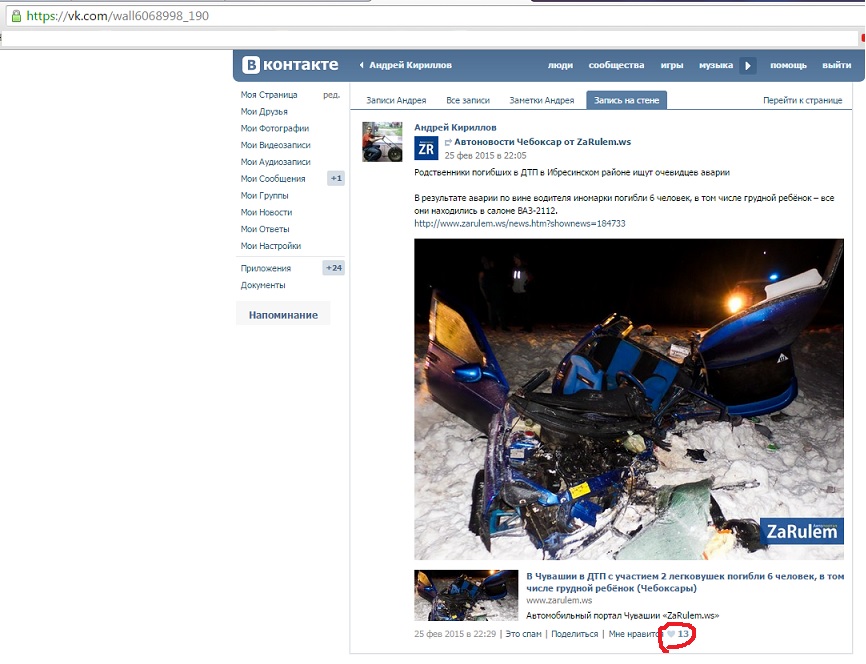Open the ZR group avatar icon

tap(426, 149)
